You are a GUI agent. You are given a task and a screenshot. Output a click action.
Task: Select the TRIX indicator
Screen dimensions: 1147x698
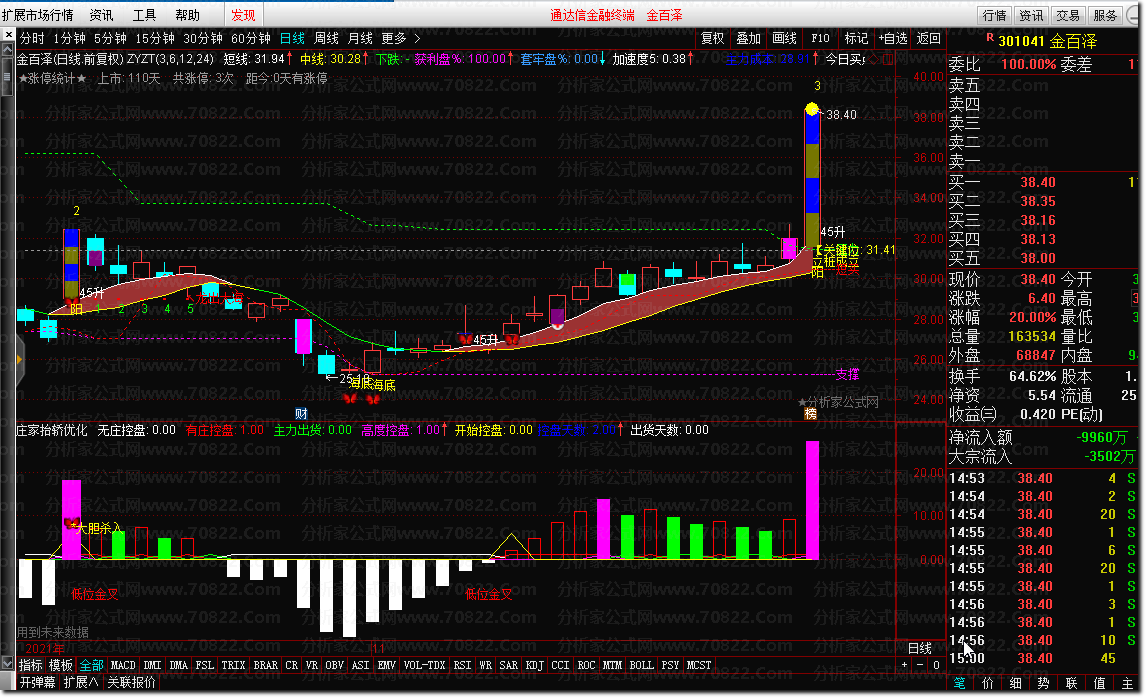[x=233, y=665]
